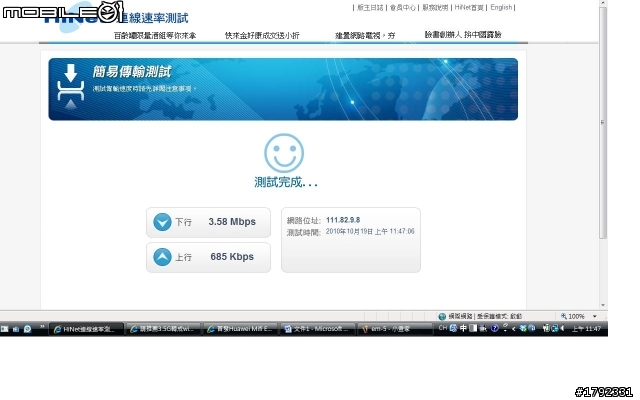Open the 會員中心 link

402,7
